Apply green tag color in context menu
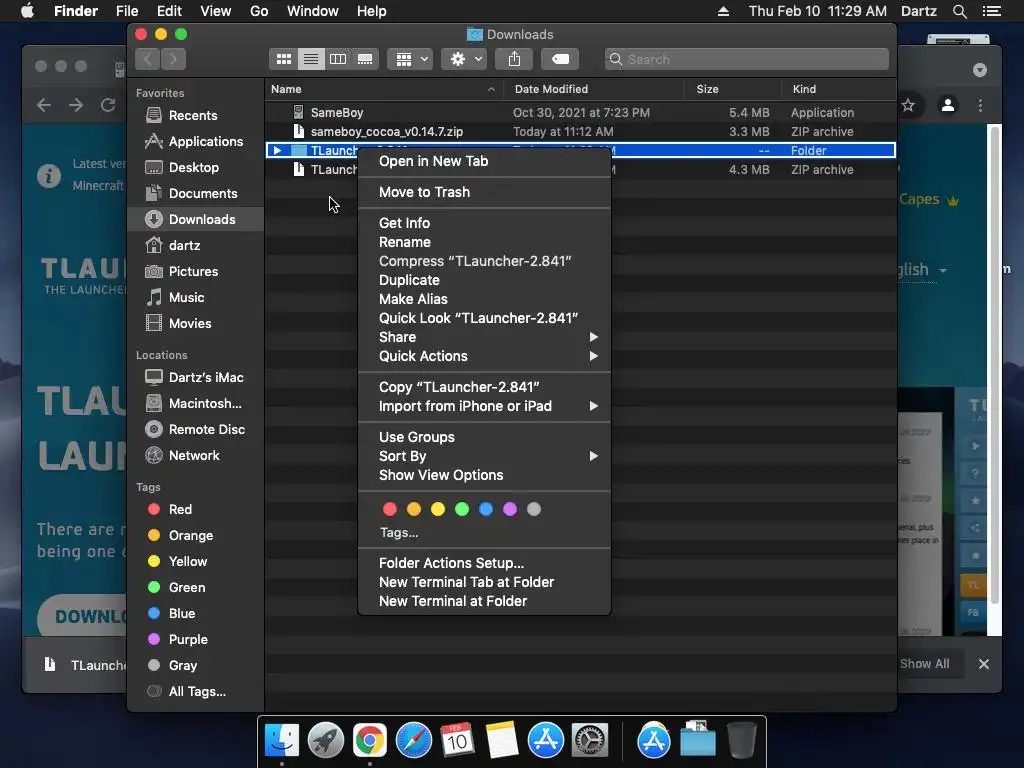 (x=462, y=509)
